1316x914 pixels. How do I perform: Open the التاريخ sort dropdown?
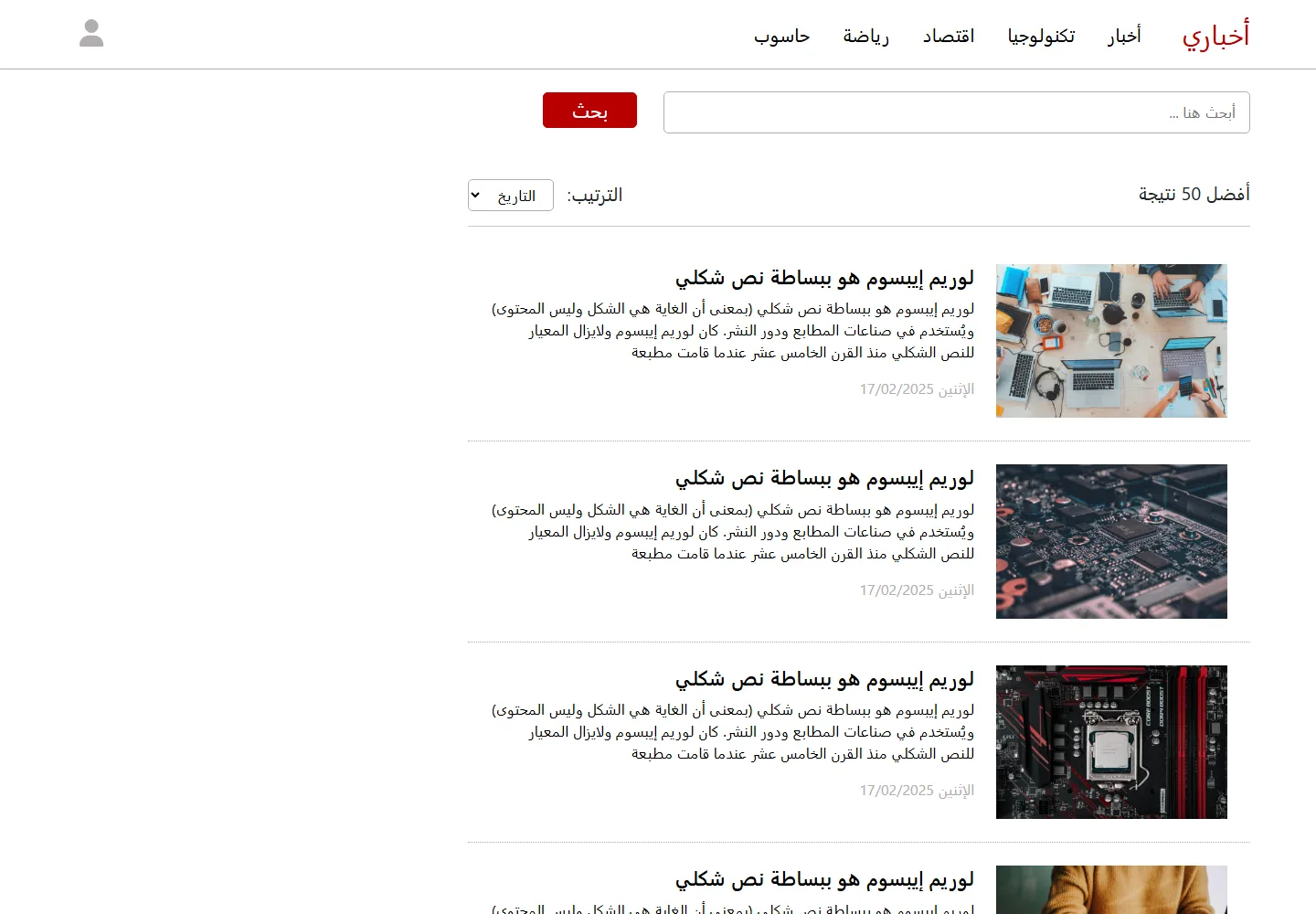point(511,196)
